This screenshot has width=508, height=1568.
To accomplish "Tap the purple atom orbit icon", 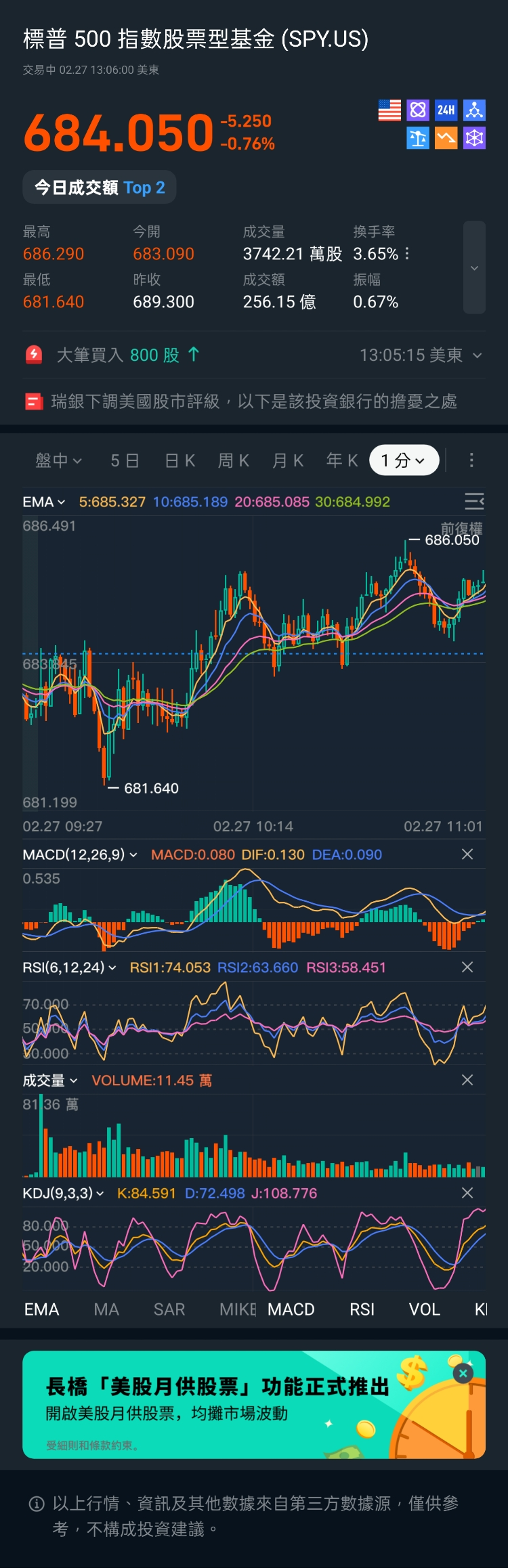I will pyautogui.click(x=418, y=110).
